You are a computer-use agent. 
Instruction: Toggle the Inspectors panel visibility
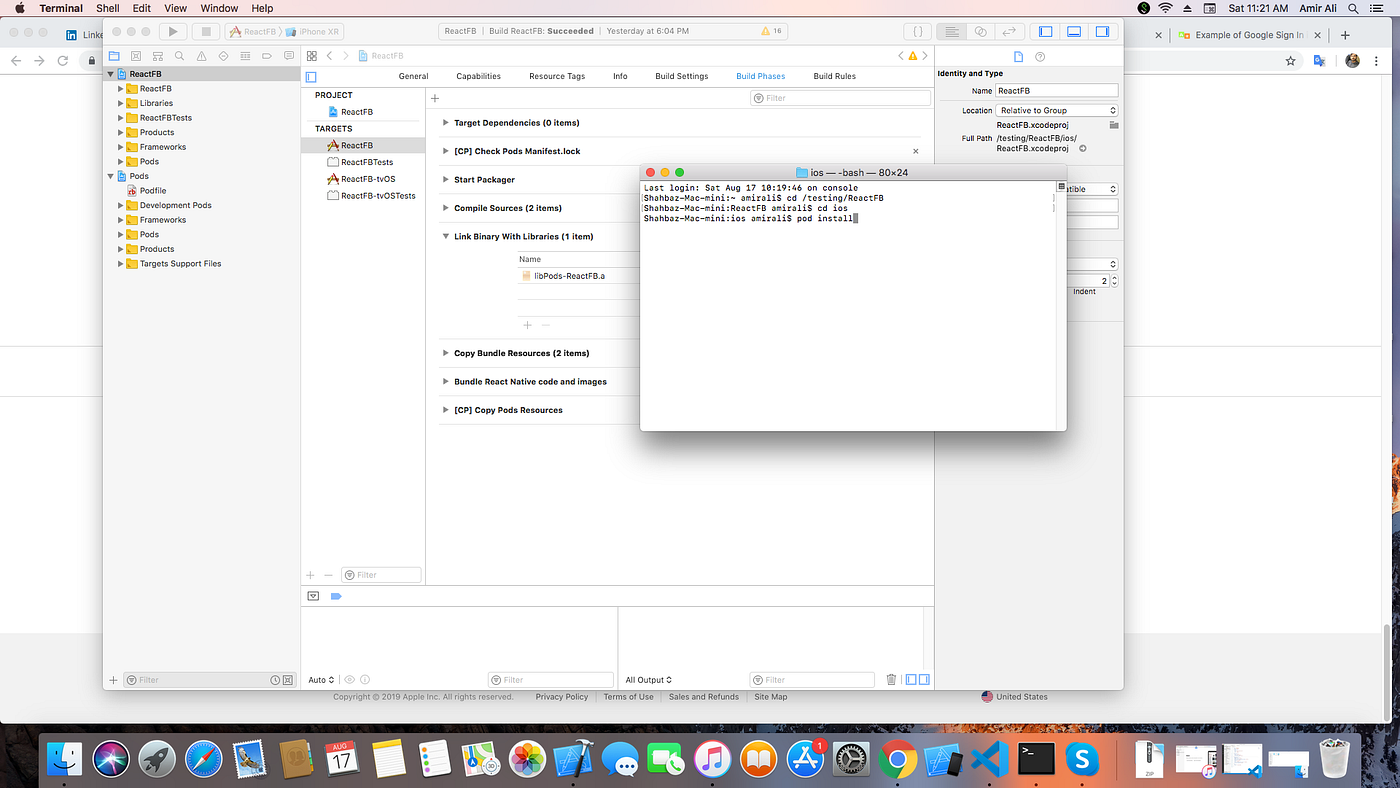point(1102,32)
